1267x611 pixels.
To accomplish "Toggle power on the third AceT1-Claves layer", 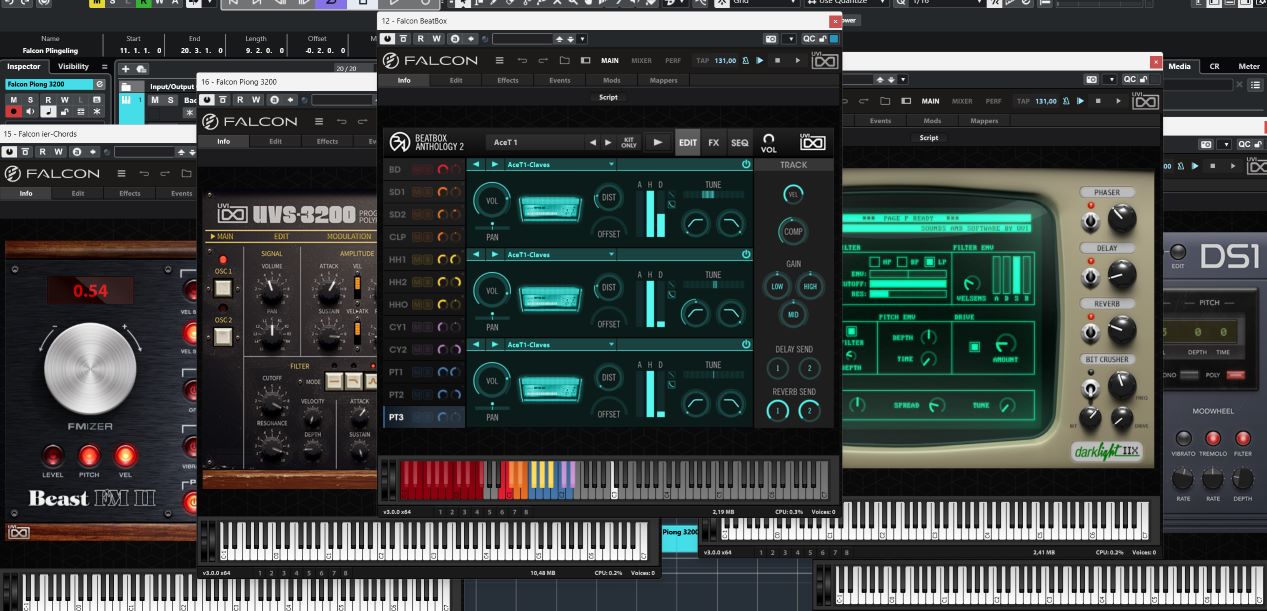I will (x=746, y=344).
